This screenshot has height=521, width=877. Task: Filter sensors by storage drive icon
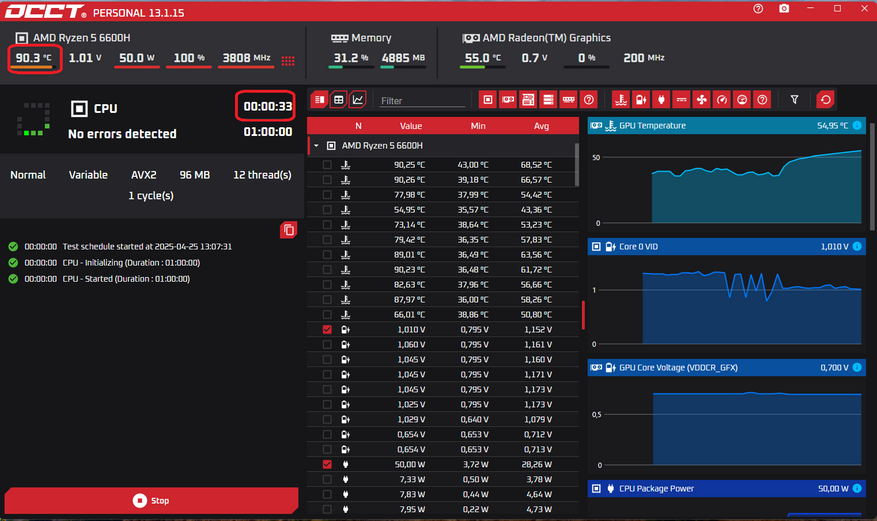tap(548, 100)
